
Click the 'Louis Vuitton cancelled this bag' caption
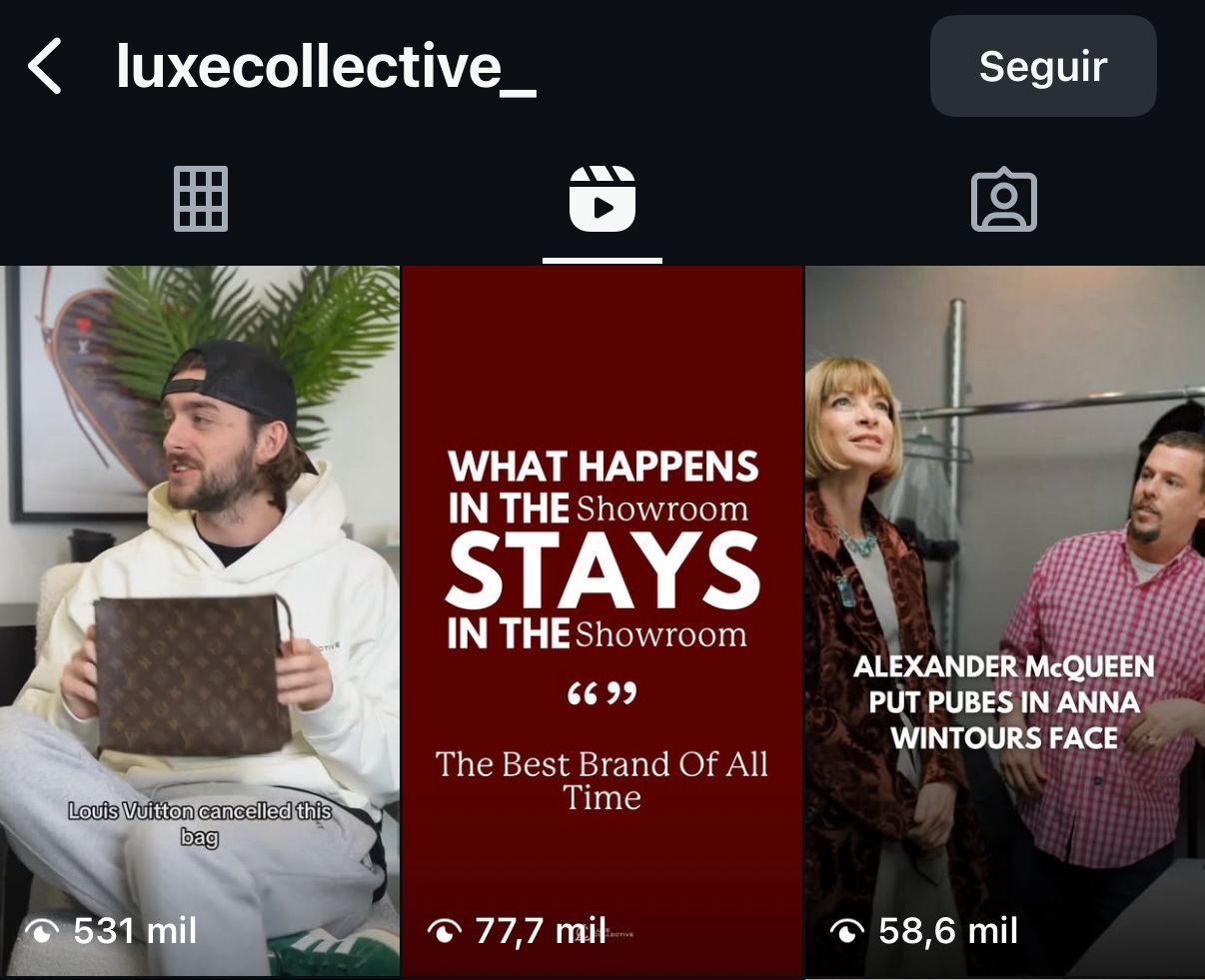[199, 824]
